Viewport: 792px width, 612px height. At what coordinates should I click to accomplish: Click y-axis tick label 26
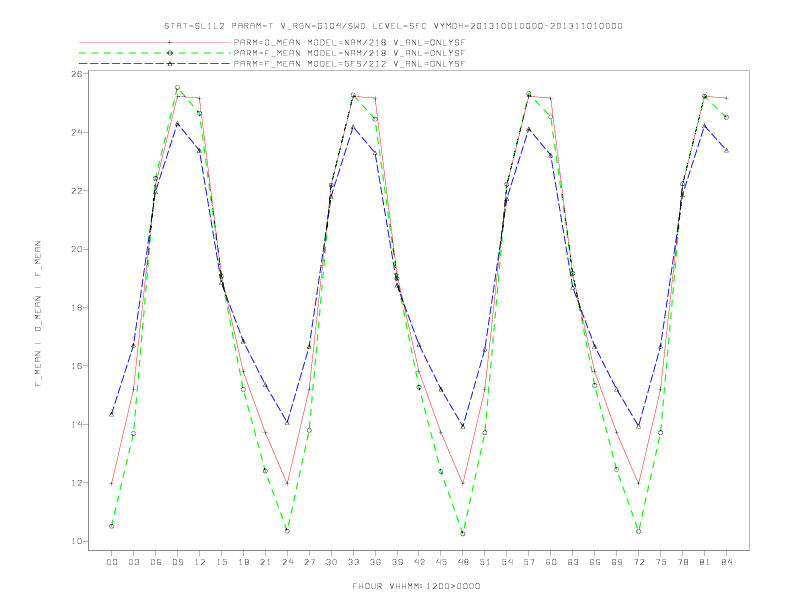pyautogui.click(x=77, y=74)
